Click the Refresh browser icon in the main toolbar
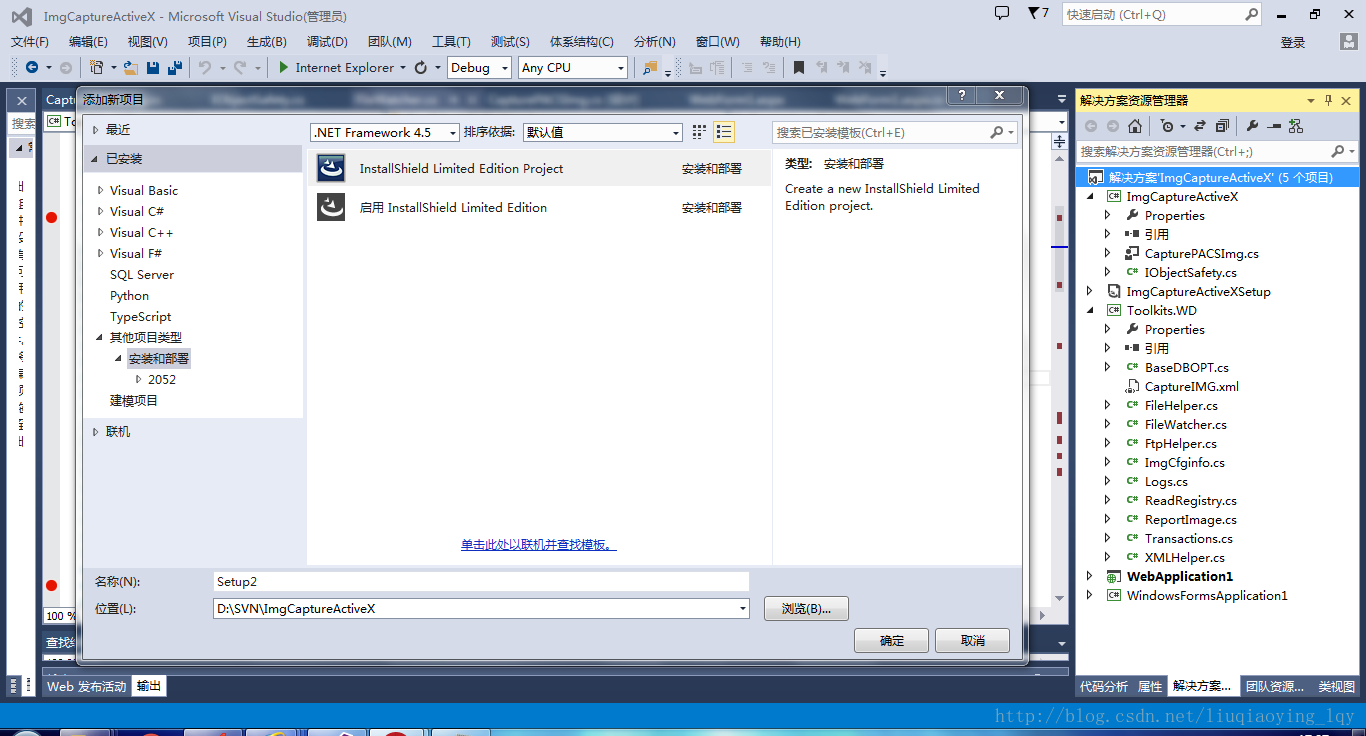The width and height of the screenshot is (1366, 736). tap(421, 67)
